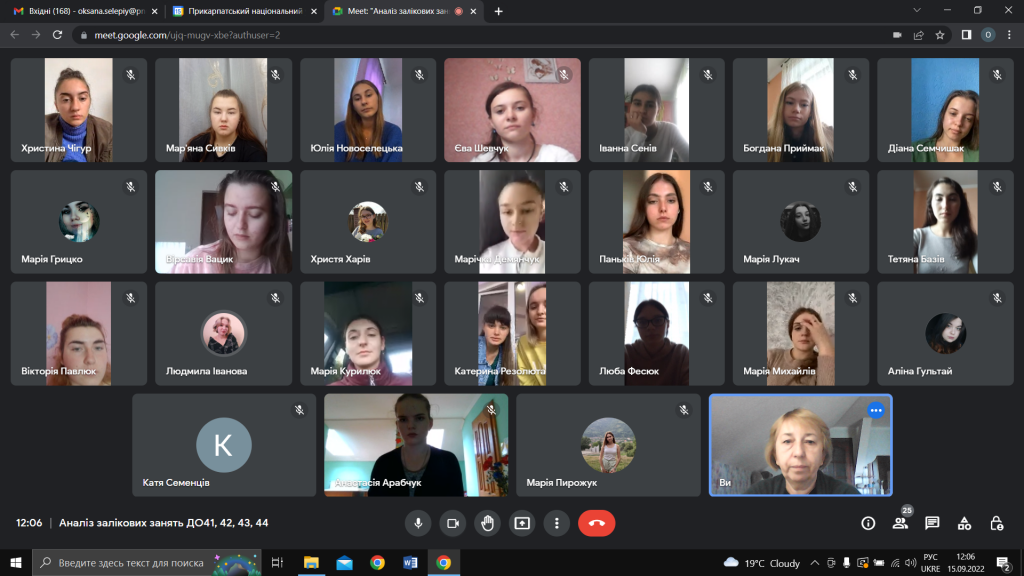Open host controls lock icon

point(996,523)
